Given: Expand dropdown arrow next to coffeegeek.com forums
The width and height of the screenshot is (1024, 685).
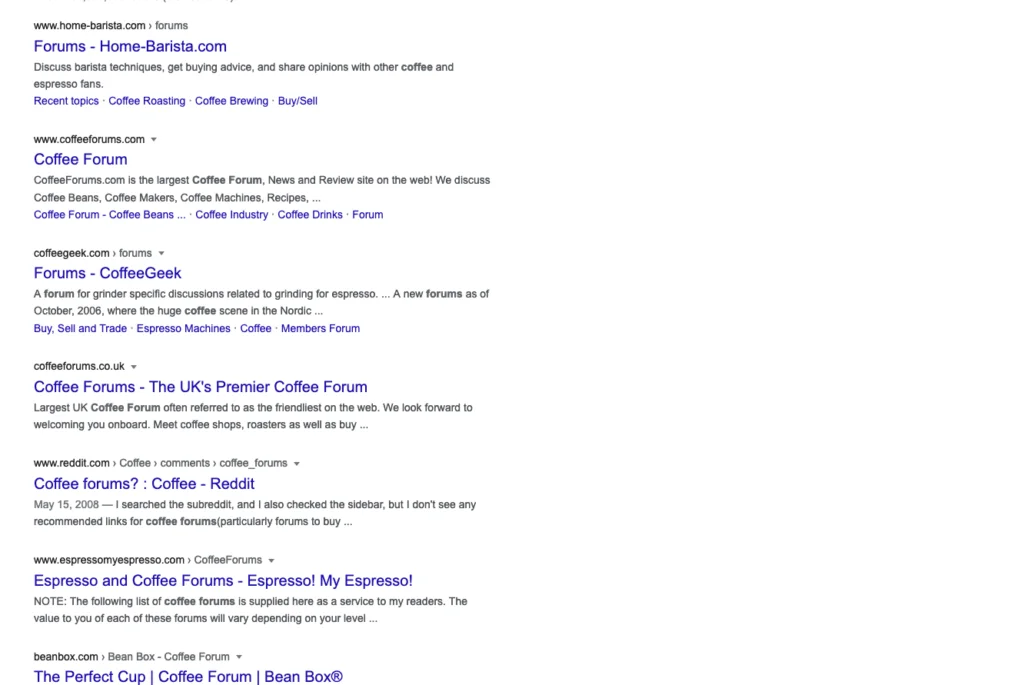Looking at the screenshot, I should [161, 253].
